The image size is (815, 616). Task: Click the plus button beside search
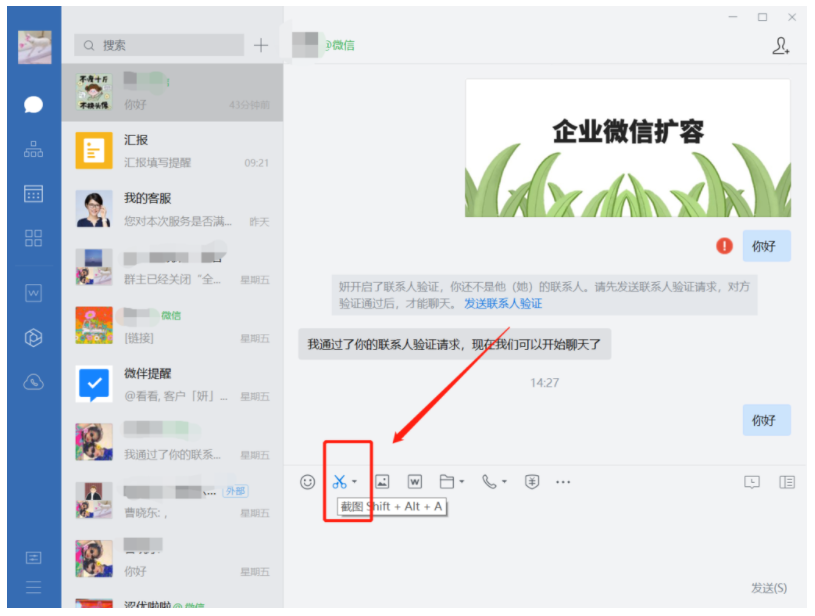pyautogui.click(x=261, y=45)
